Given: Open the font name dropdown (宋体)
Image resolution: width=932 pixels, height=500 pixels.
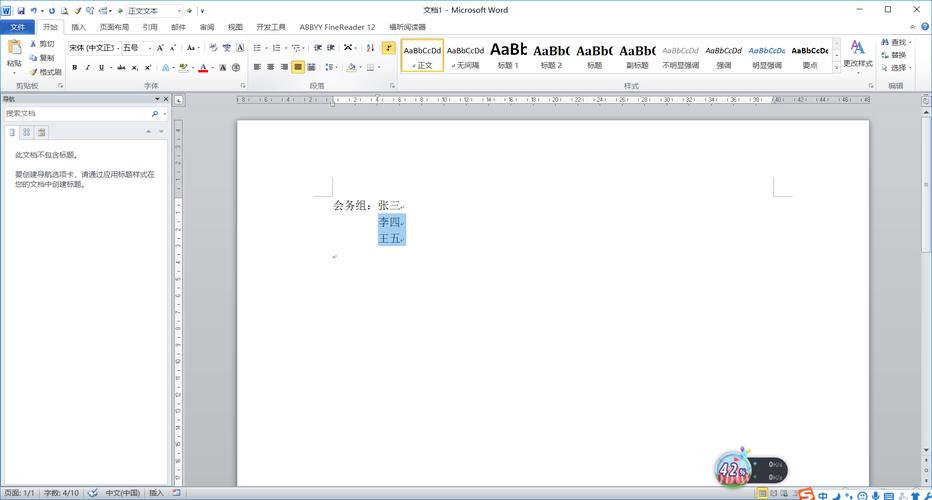Looking at the screenshot, I should [x=92, y=48].
